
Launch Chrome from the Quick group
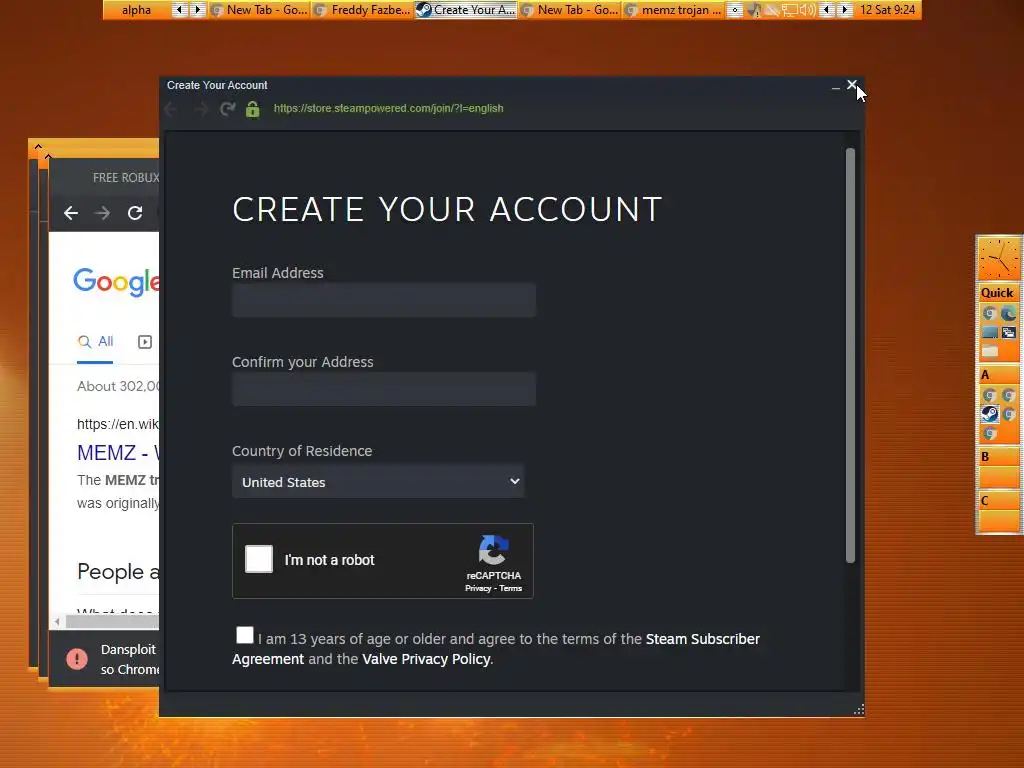[x=989, y=313]
